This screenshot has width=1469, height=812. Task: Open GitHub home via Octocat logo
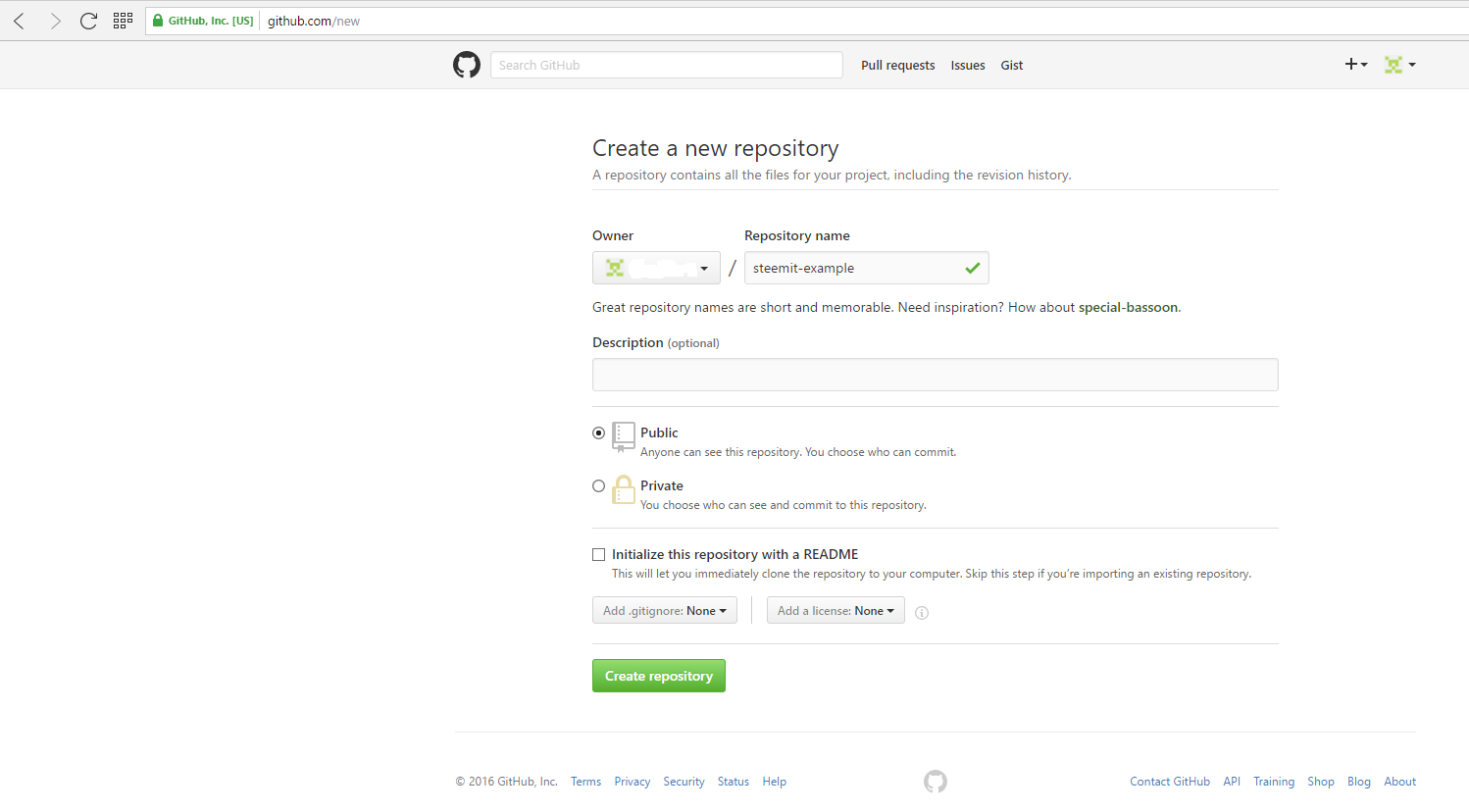coord(467,65)
